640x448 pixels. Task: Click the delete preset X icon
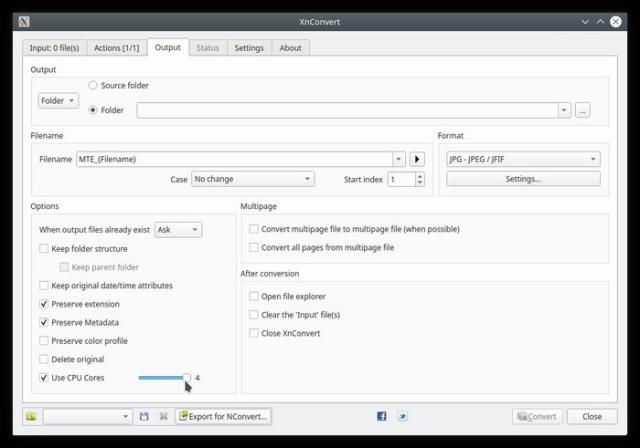163,416
